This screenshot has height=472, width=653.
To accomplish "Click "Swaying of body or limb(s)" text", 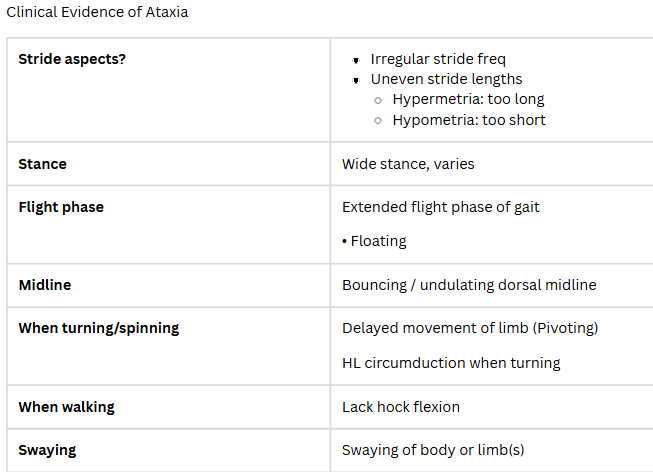I will pyautogui.click(x=433, y=450).
